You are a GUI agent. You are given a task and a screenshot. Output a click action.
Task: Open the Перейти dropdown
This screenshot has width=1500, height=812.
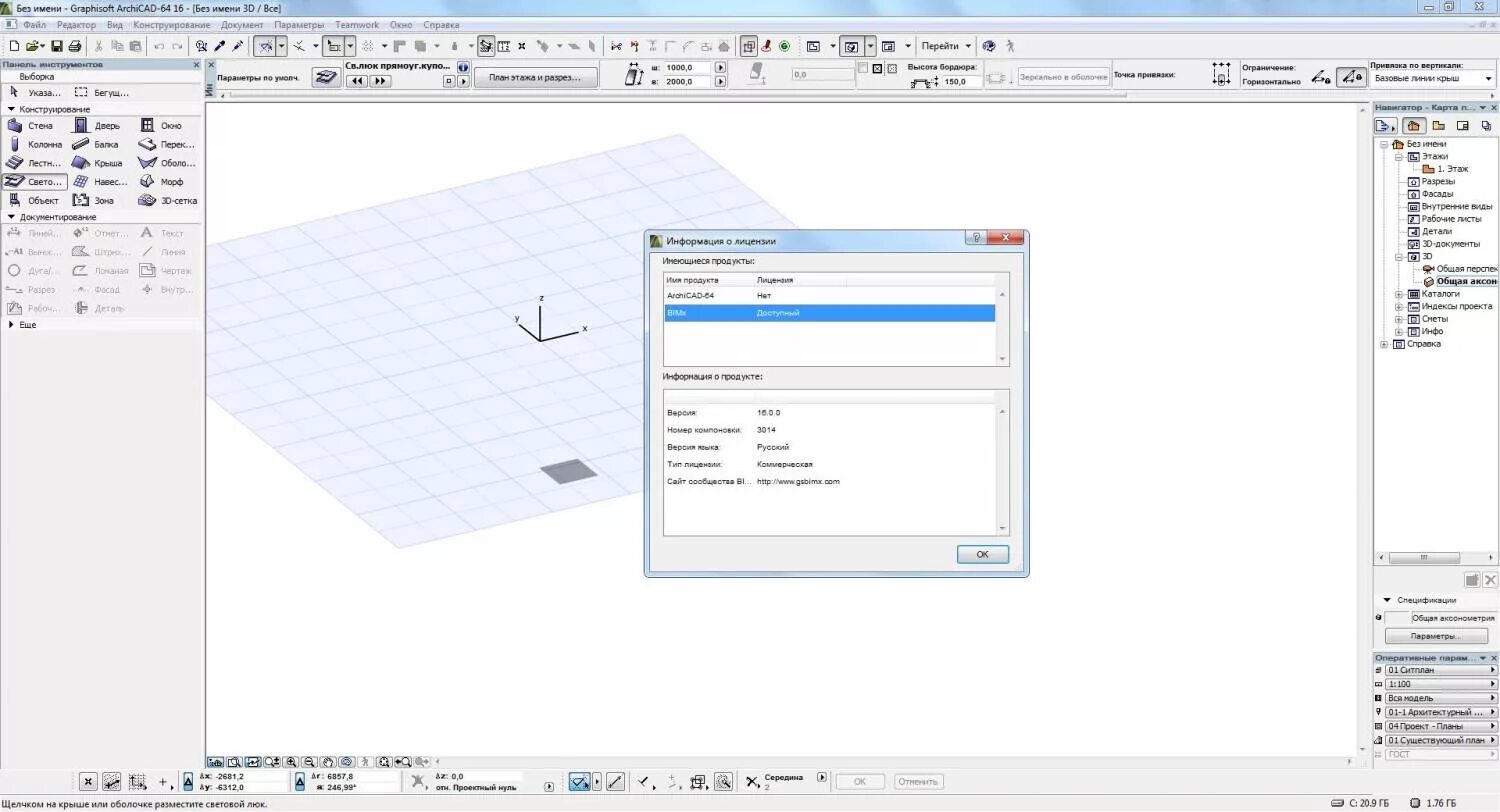point(945,46)
